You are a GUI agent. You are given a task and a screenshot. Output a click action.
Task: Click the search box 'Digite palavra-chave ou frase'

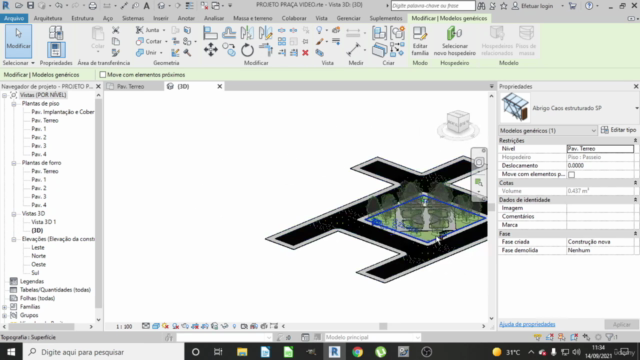coord(433,6)
